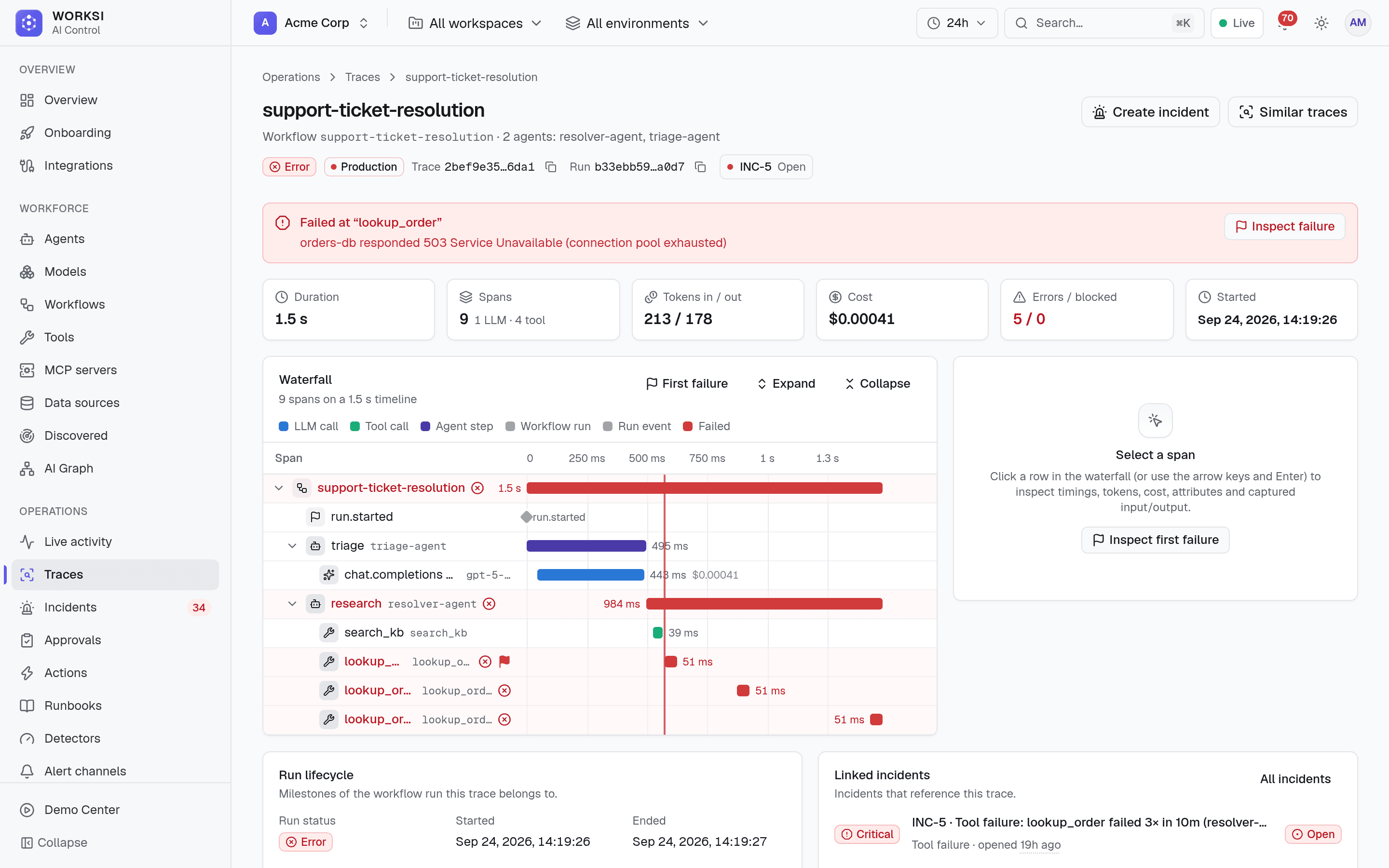Collapse the research span chevron
Screen dimensions: 1389x868
click(x=292, y=604)
